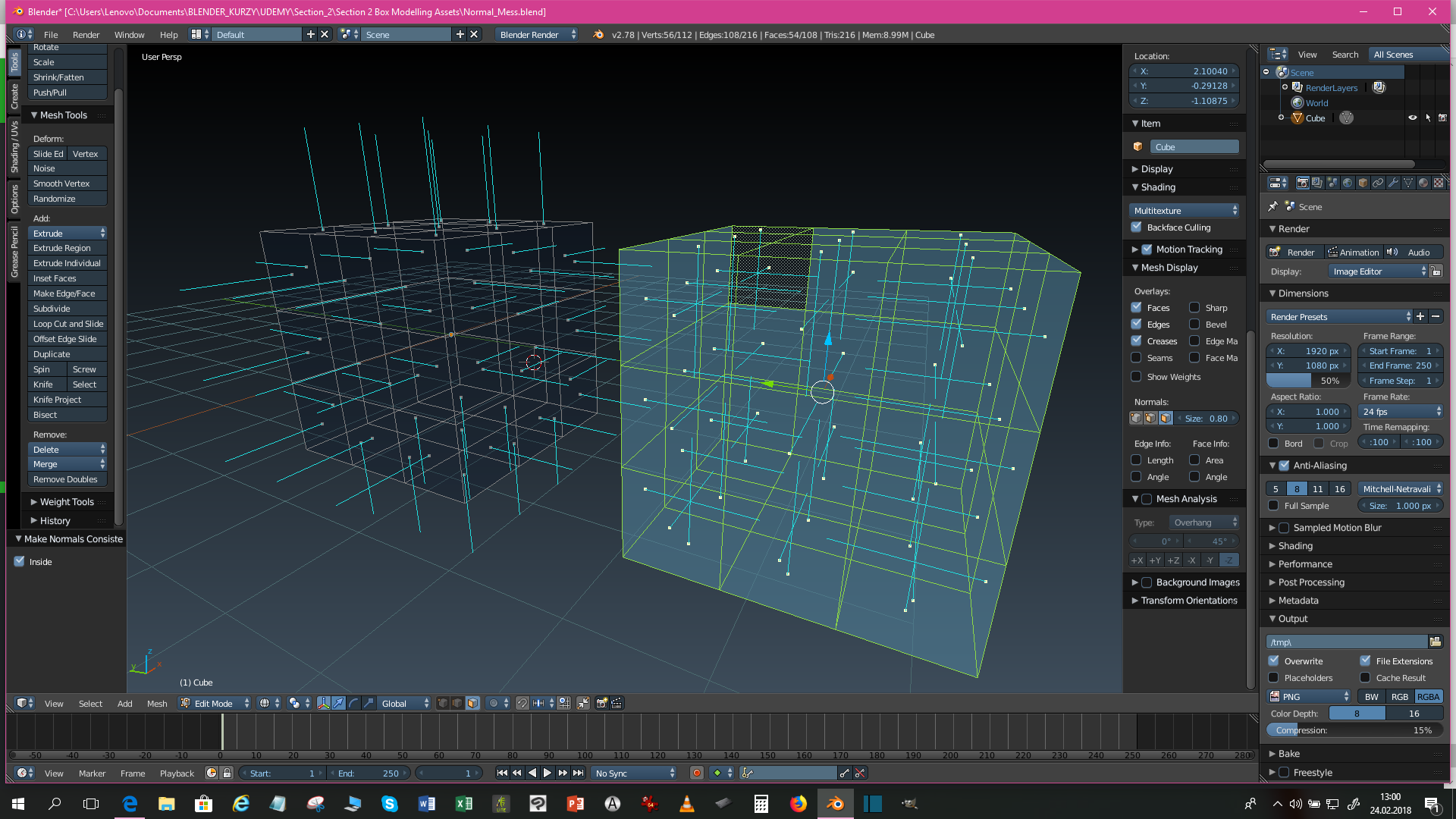Uncheck the Inside normals option
The height and width of the screenshot is (819, 1456).
(20, 561)
